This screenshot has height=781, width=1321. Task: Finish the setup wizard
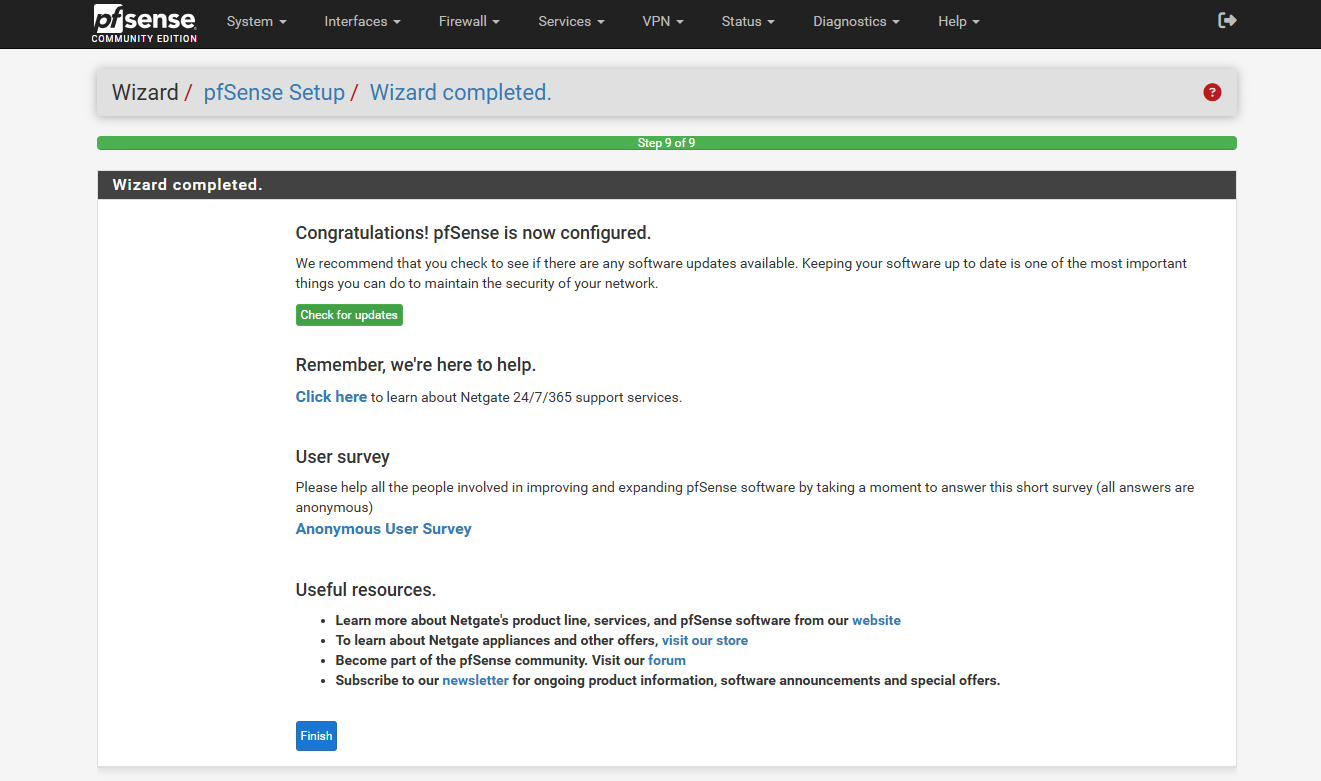click(316, 736)
